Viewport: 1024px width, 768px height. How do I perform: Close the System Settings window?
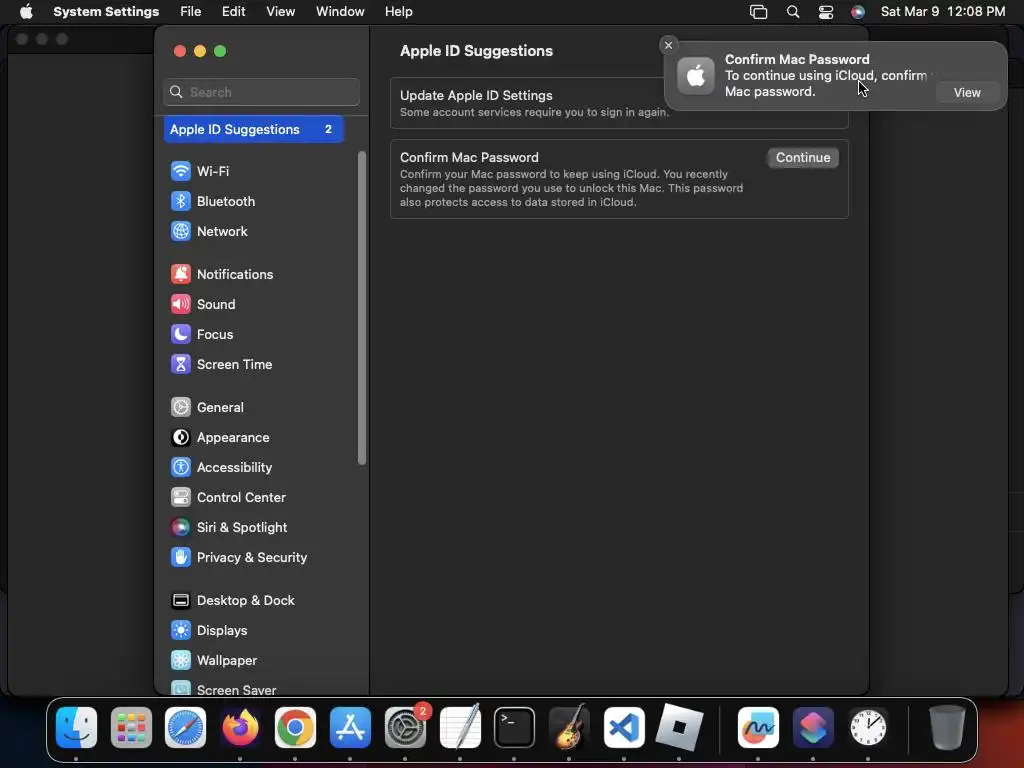pos(180,51)
